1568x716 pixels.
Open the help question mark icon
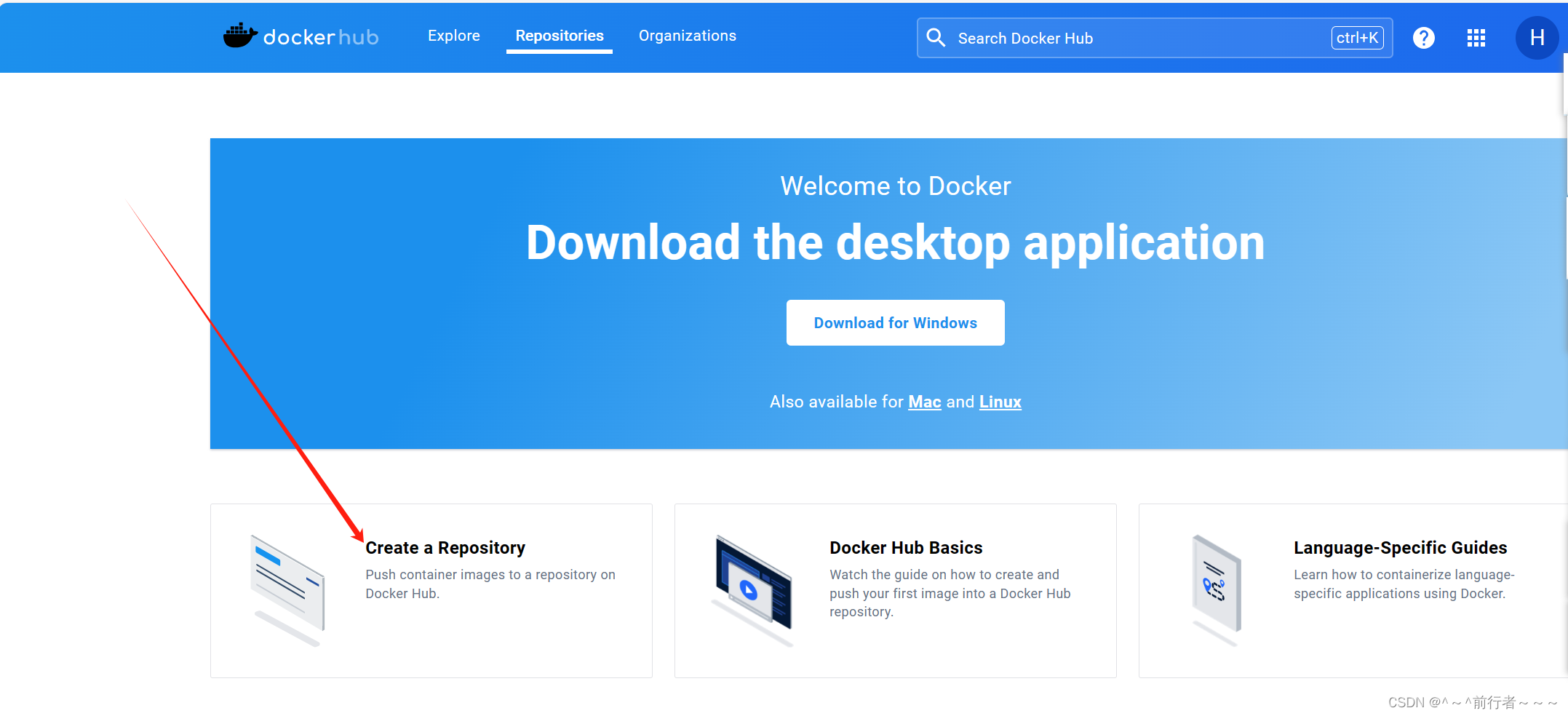tap(1424, 38)
